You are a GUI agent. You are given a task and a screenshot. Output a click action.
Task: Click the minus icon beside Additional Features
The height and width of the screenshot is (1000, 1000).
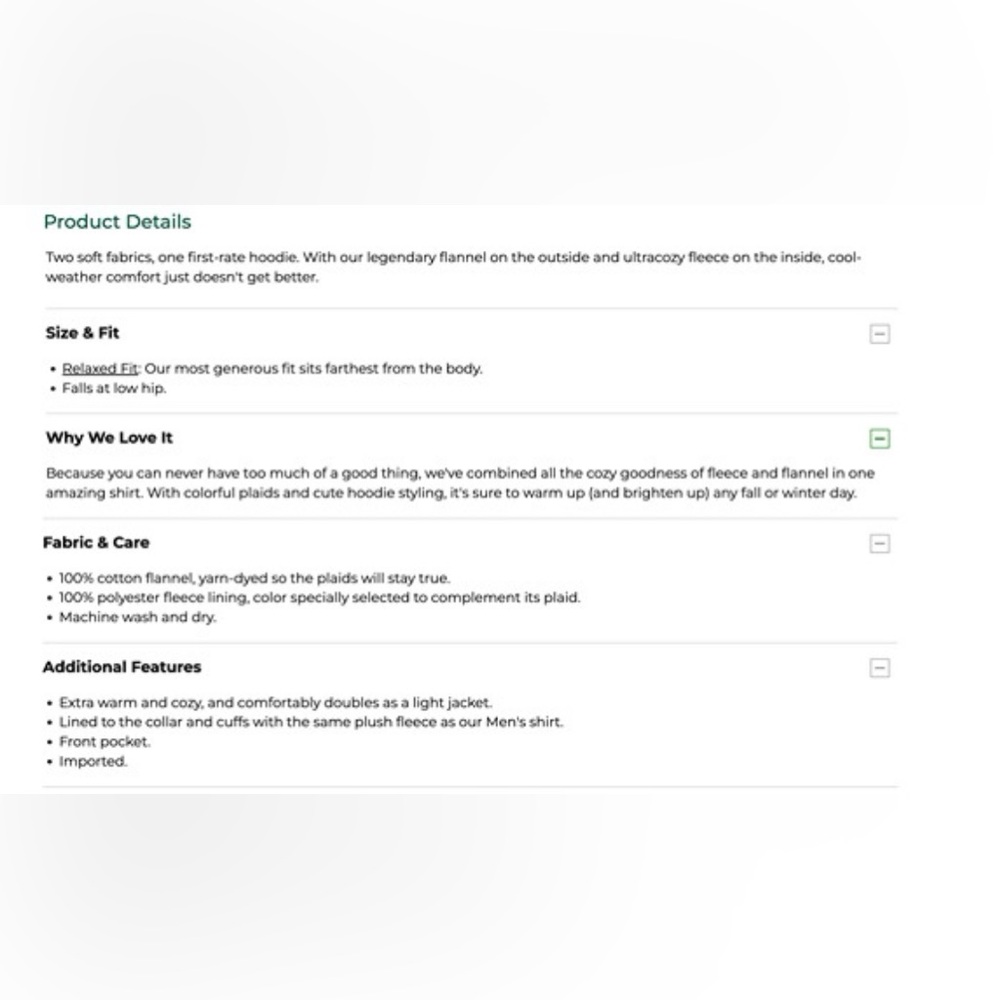click(x=879, y=668)
